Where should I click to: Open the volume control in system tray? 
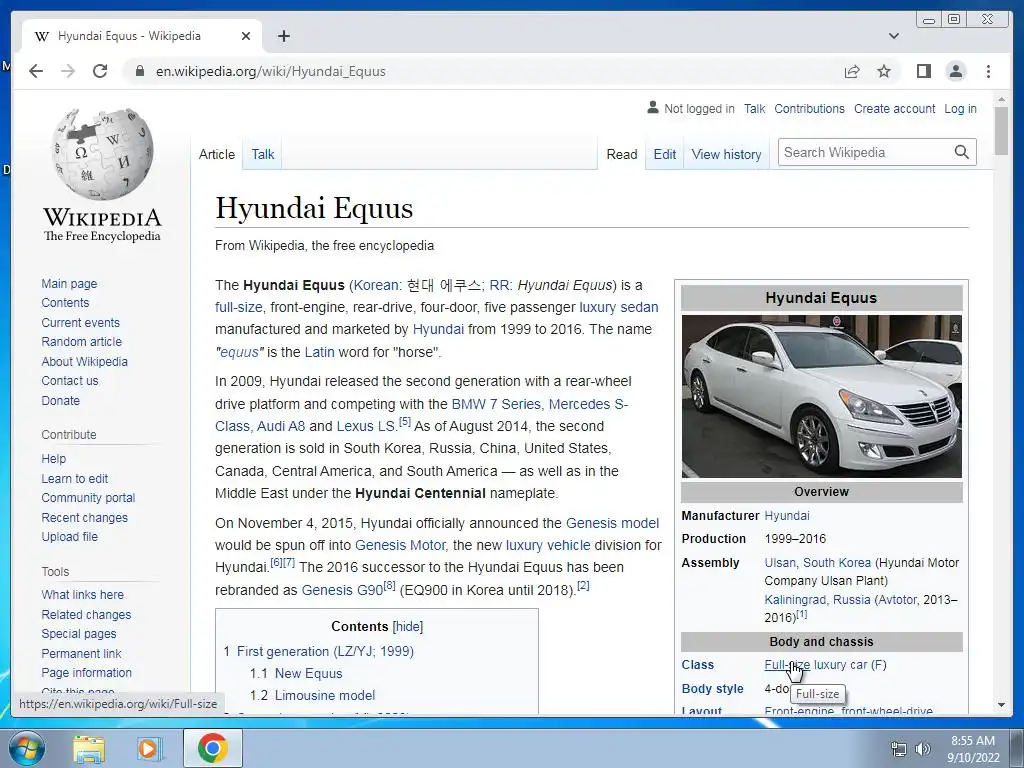[923, 749]
